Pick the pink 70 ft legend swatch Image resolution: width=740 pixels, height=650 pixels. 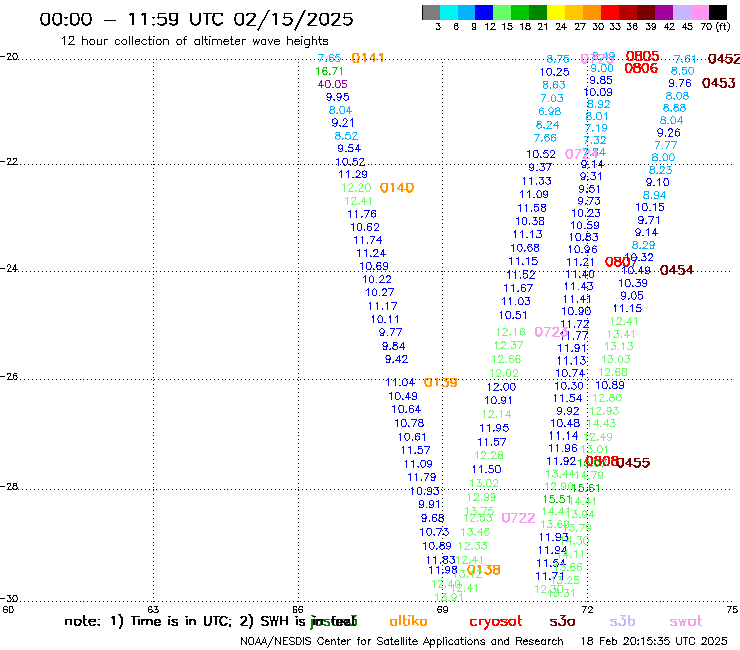point(699,12)
